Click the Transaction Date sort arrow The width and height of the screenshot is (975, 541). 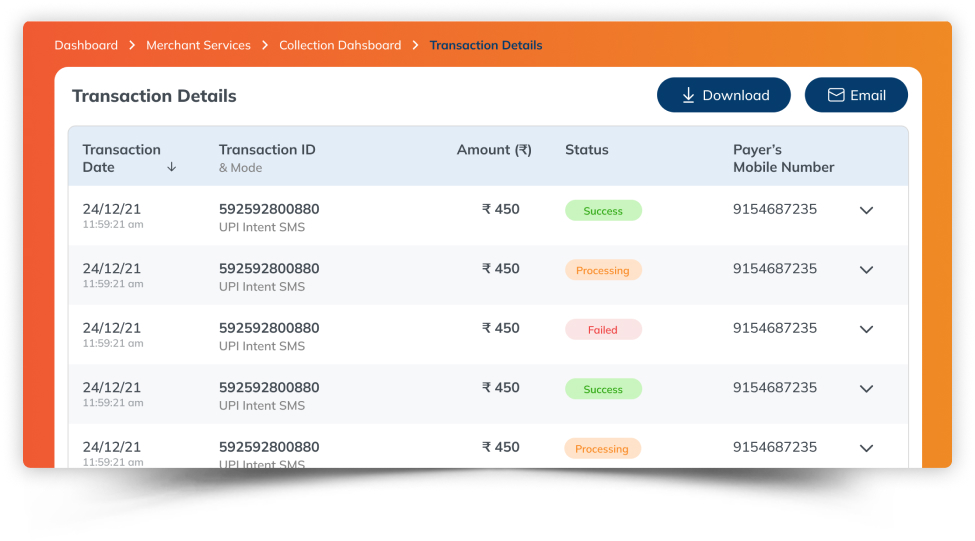[x=171, y=167]
